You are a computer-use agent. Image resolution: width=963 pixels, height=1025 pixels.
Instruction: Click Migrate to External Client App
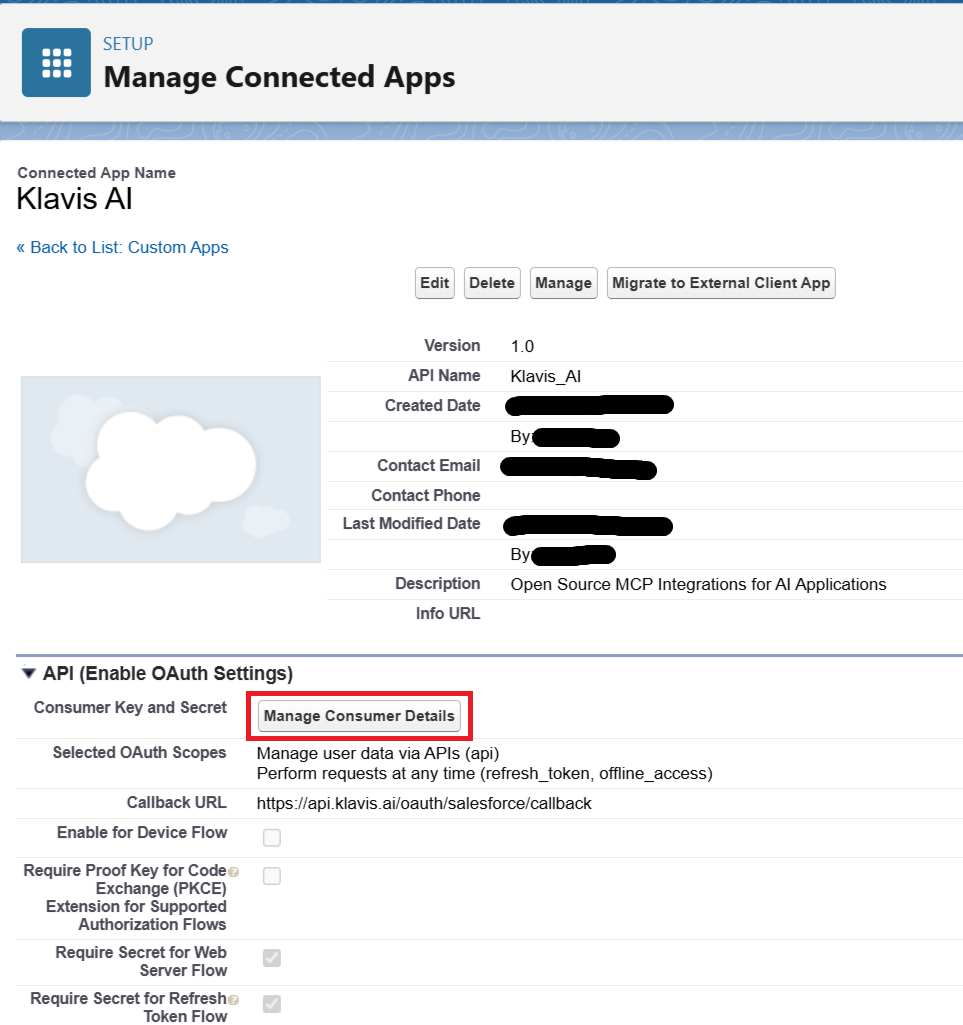point(721,283)
